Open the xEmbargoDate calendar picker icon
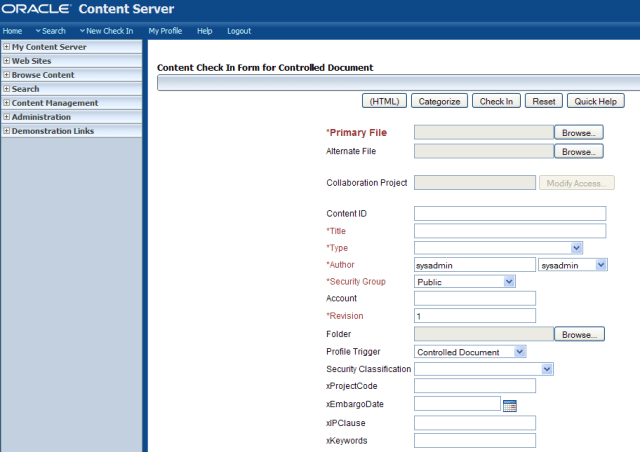This screenshot has width=640, height=452. click(x=510, y=405)
